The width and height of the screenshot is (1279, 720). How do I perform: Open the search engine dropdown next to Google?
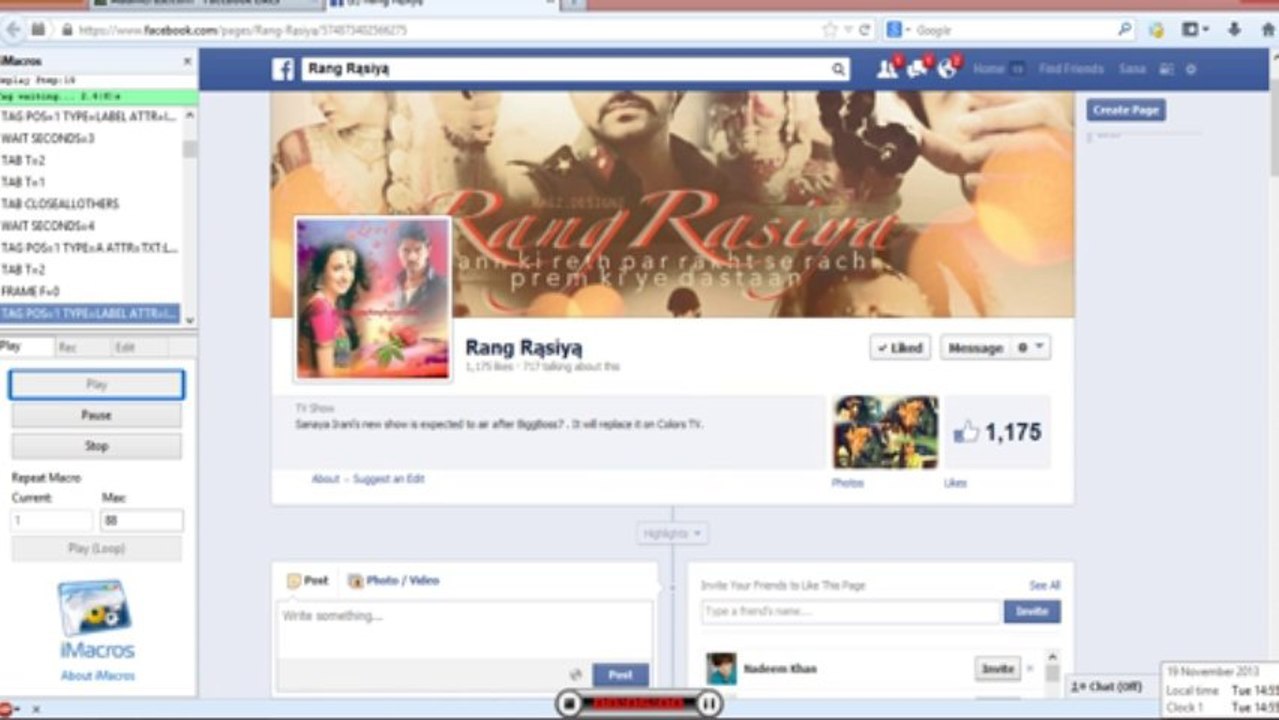pos(907,30)
